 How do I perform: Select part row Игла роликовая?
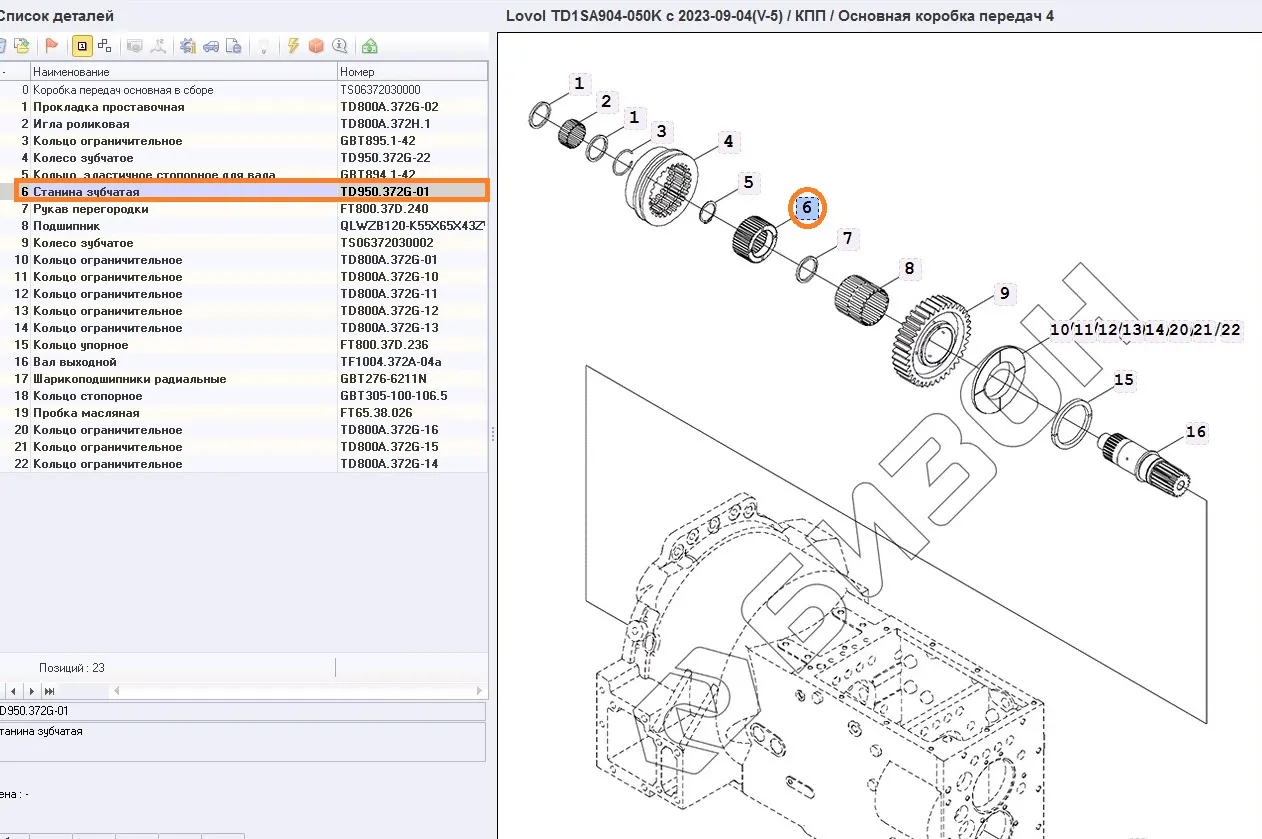point(81,124)
